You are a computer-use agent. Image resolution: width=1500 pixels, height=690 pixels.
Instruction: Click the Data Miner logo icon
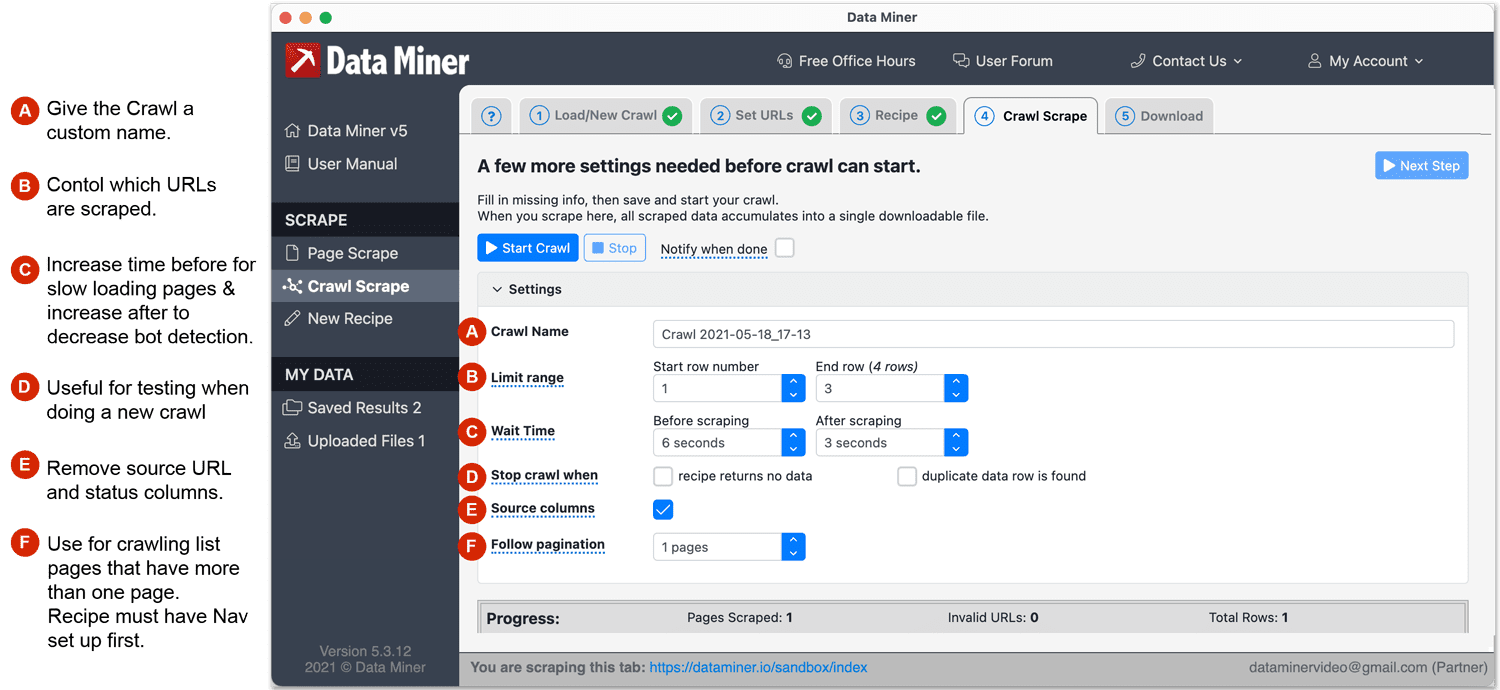coord(302,61)
